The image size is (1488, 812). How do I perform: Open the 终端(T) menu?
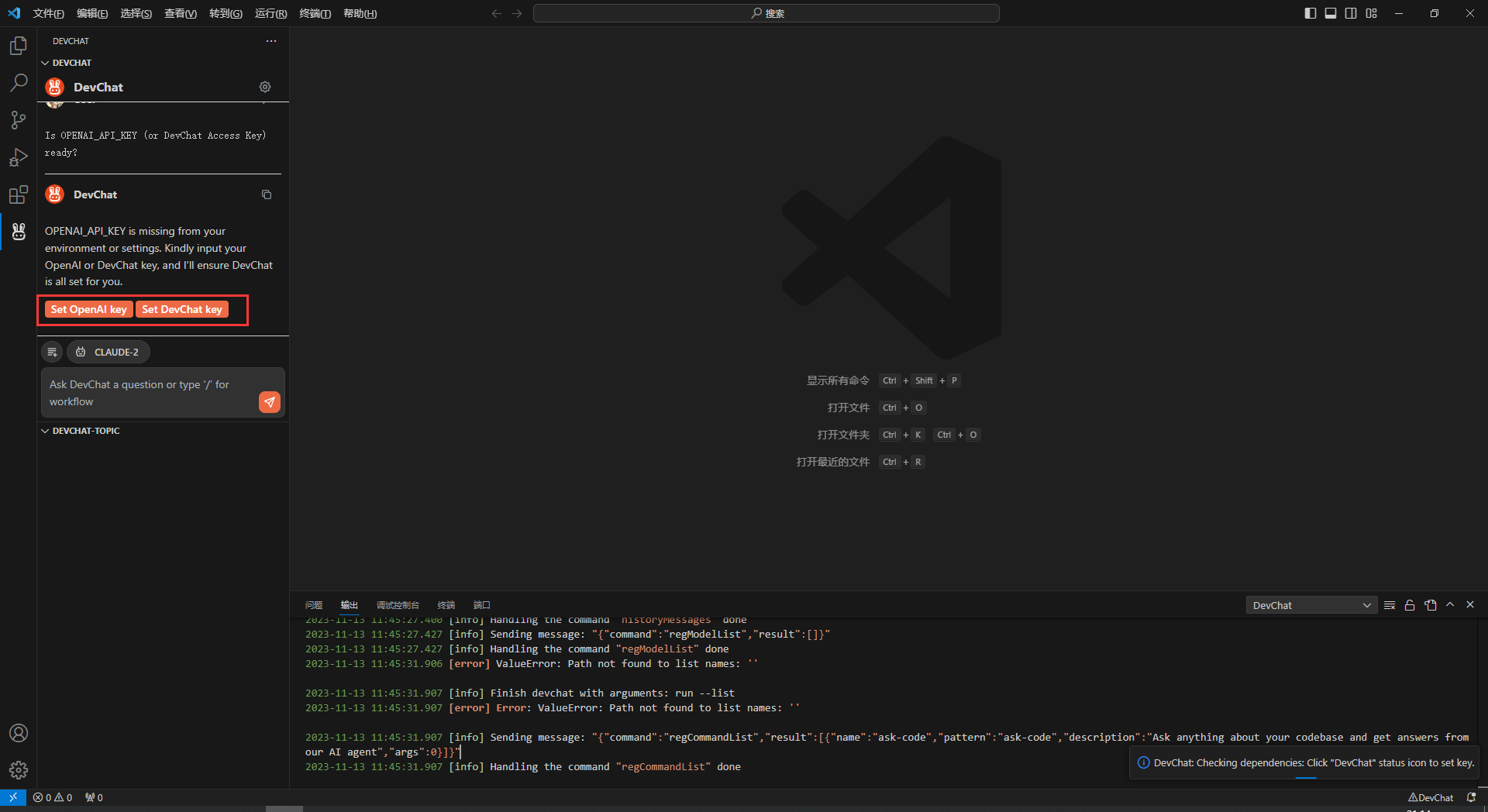tap(315, 13)
